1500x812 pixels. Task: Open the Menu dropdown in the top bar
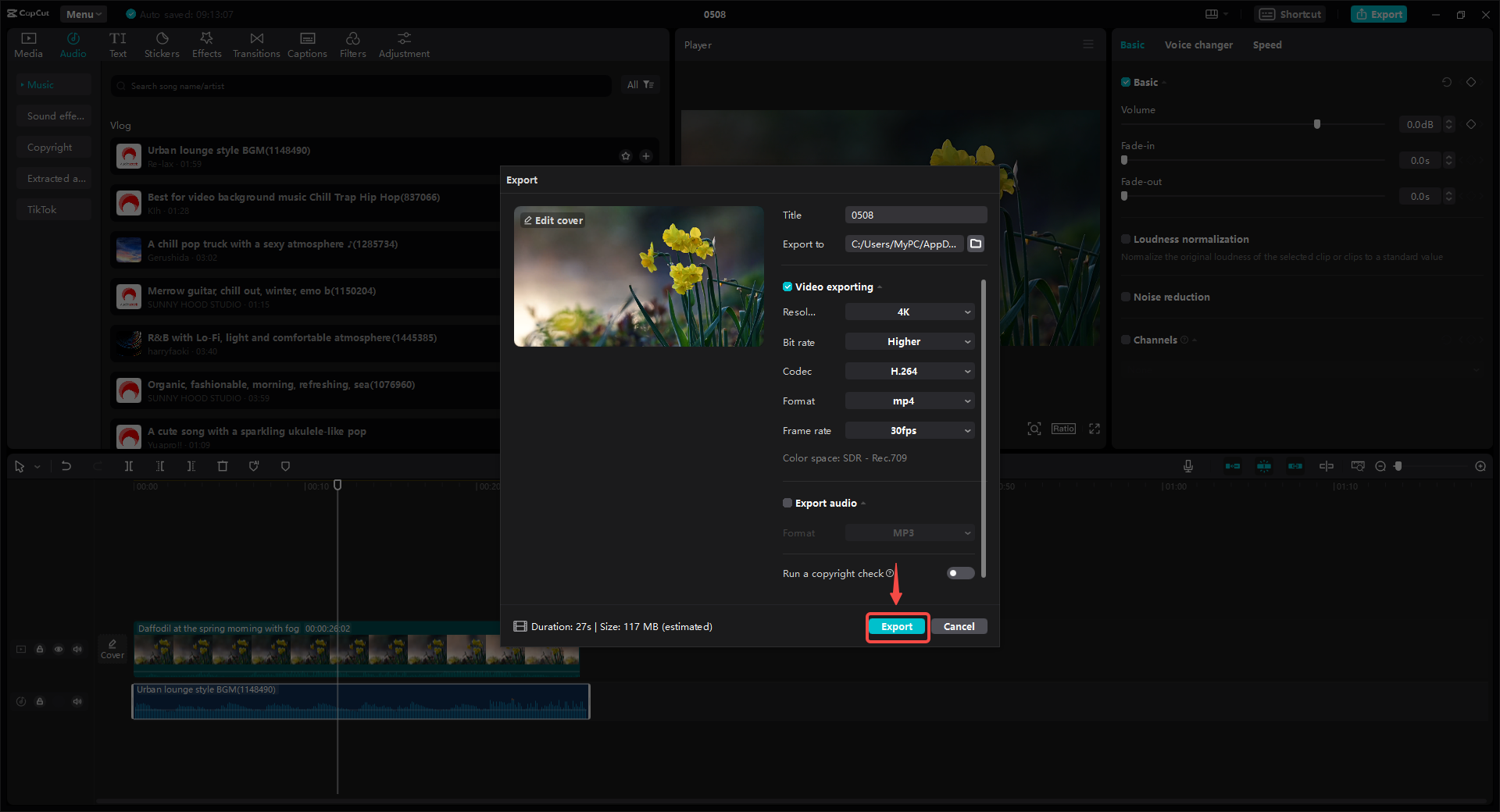(83, 13)
